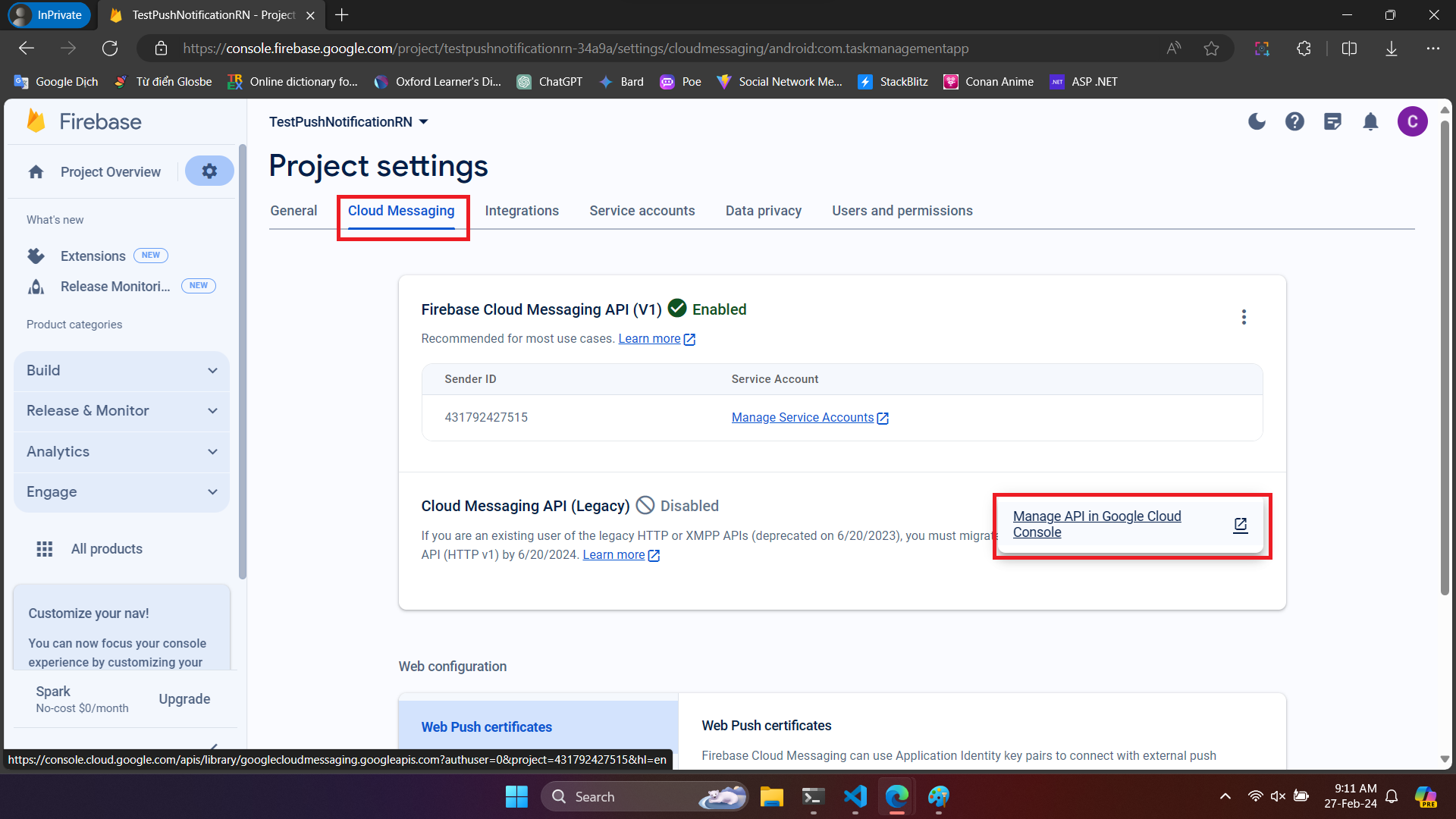Click the Release Monitoring icon

(x=36, y=287)
